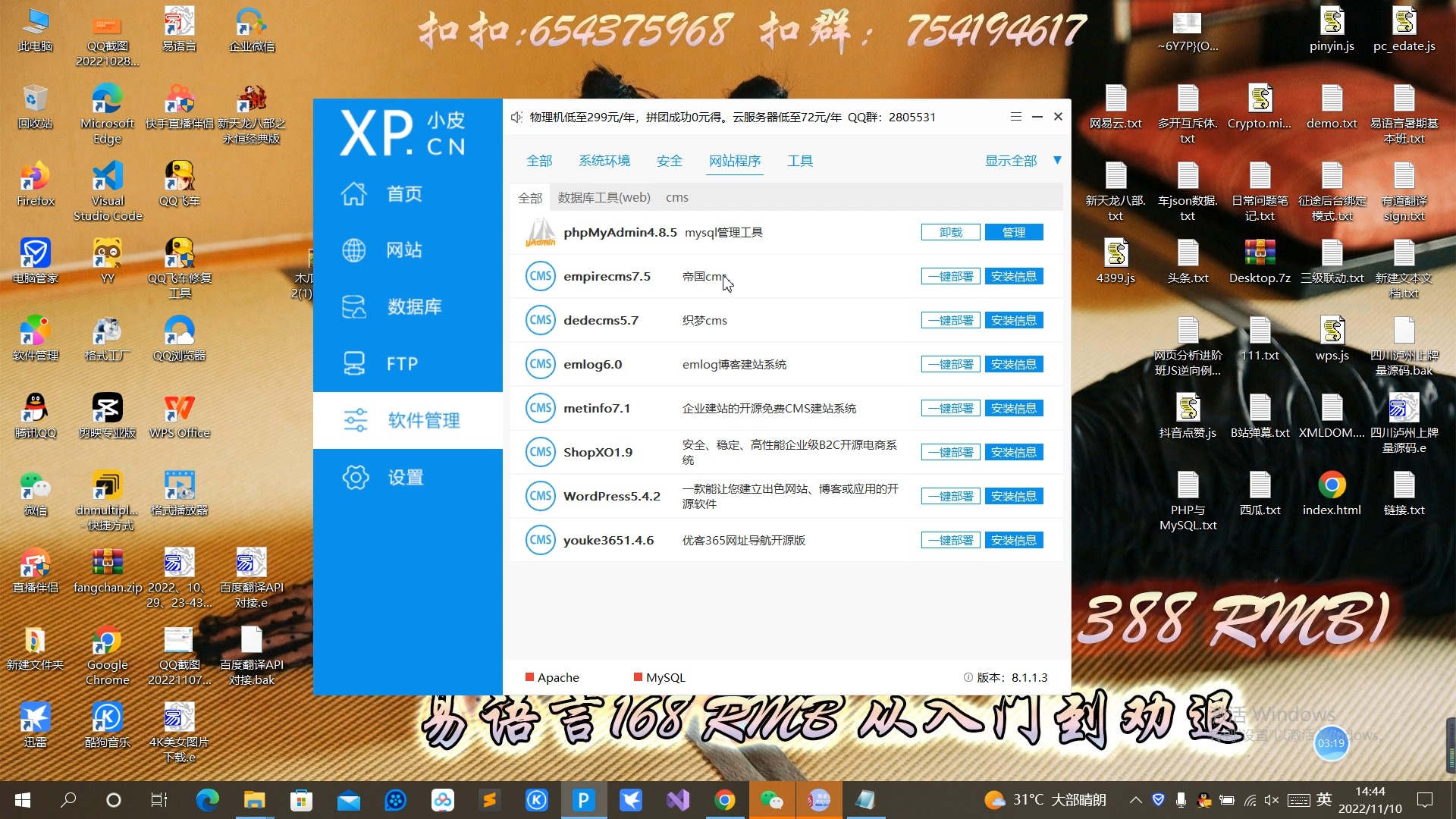The image size is (1456, 819).
Task: Click 卸载 for phpMyAdmin4.8.5
Action: (x=950, y=232)
